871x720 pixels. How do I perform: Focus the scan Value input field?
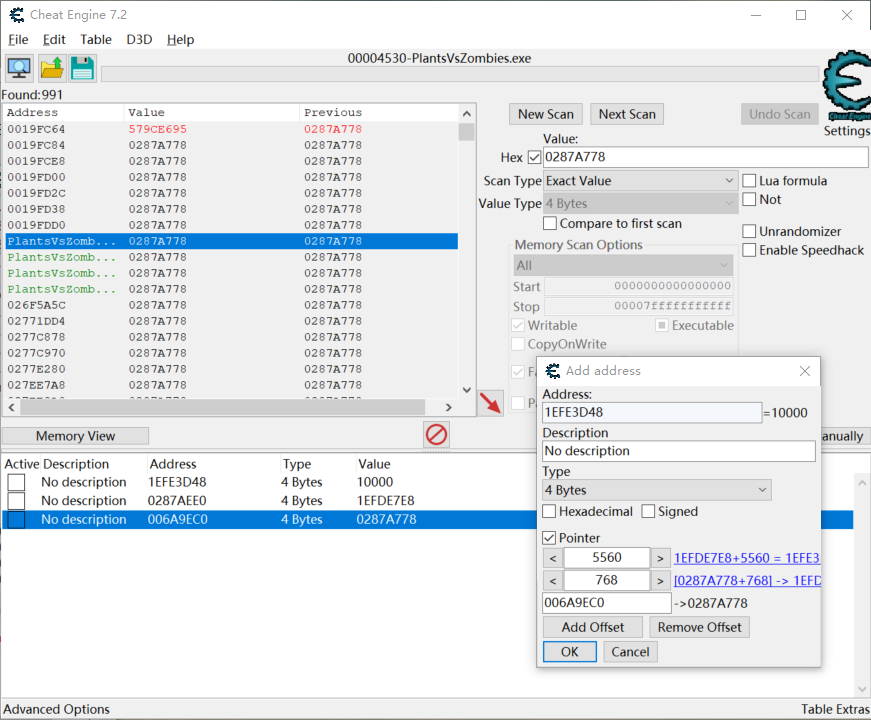[705, 157]
